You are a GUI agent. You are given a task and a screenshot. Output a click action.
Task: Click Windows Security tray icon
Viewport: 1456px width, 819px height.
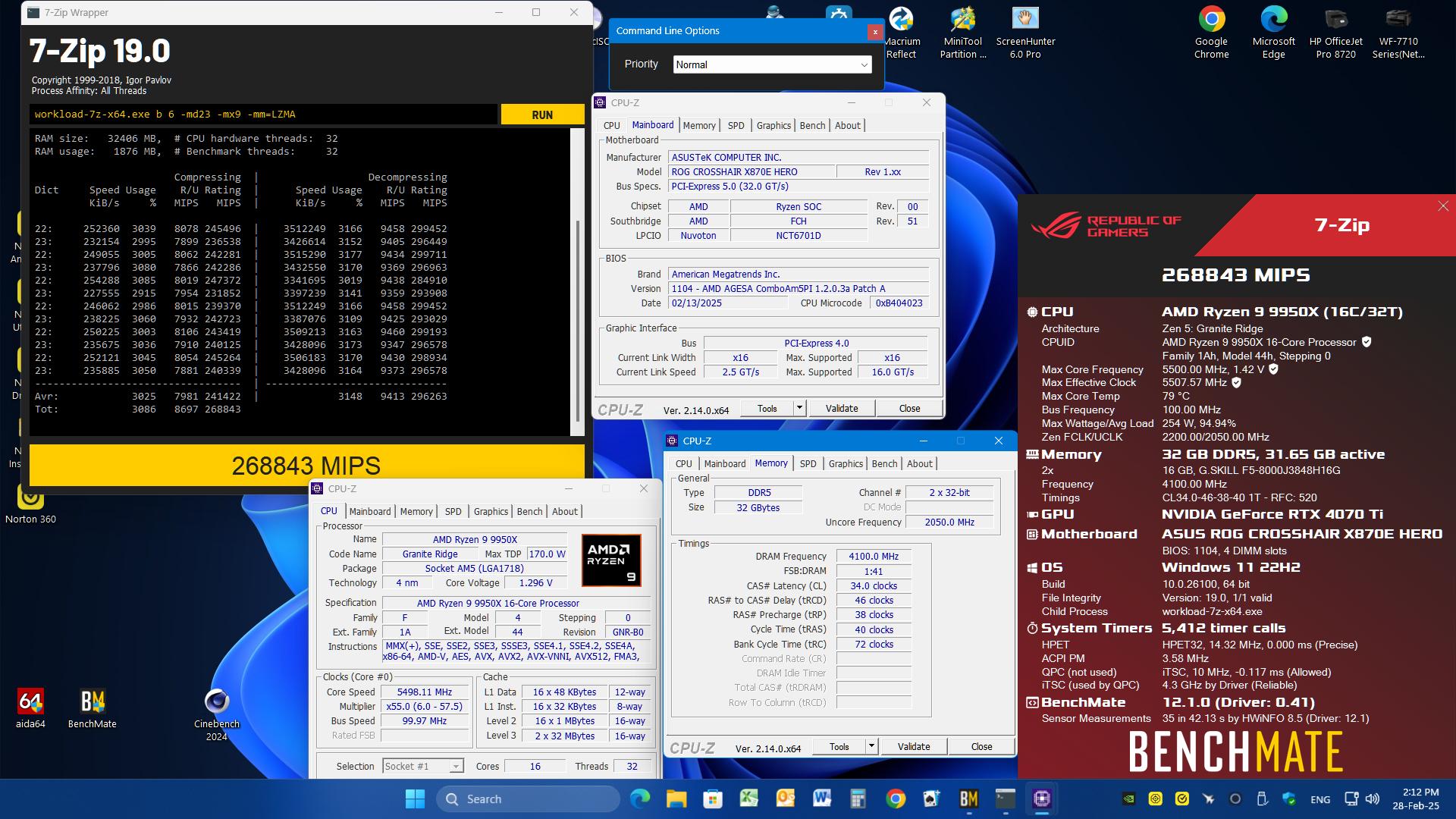click(x=1288, y=799)
